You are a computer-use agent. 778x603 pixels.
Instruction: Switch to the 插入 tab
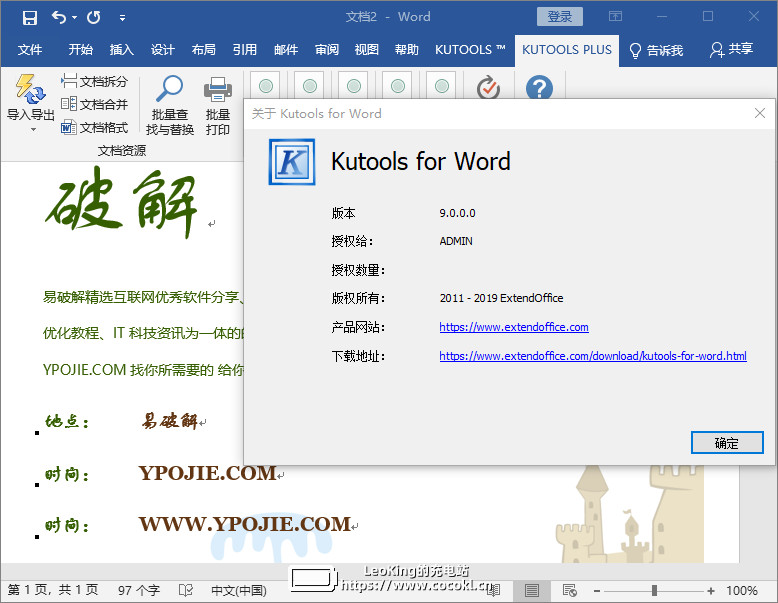[122, 50]
